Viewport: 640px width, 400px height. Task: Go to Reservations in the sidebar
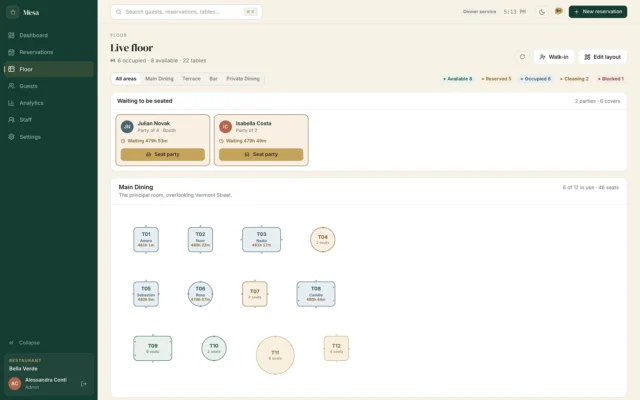point(49,52)
